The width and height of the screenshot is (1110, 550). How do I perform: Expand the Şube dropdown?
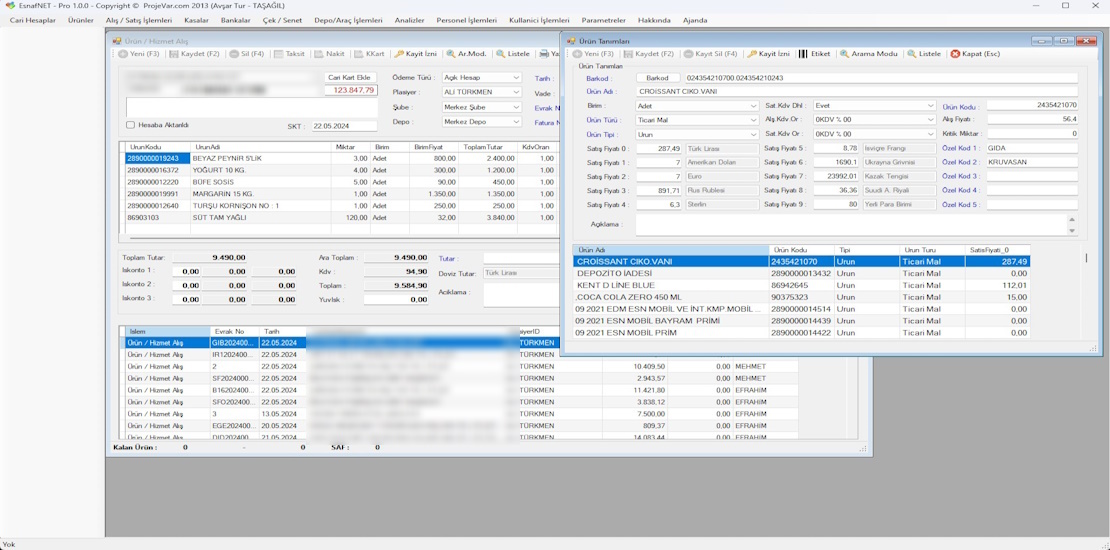pos(481,108)
